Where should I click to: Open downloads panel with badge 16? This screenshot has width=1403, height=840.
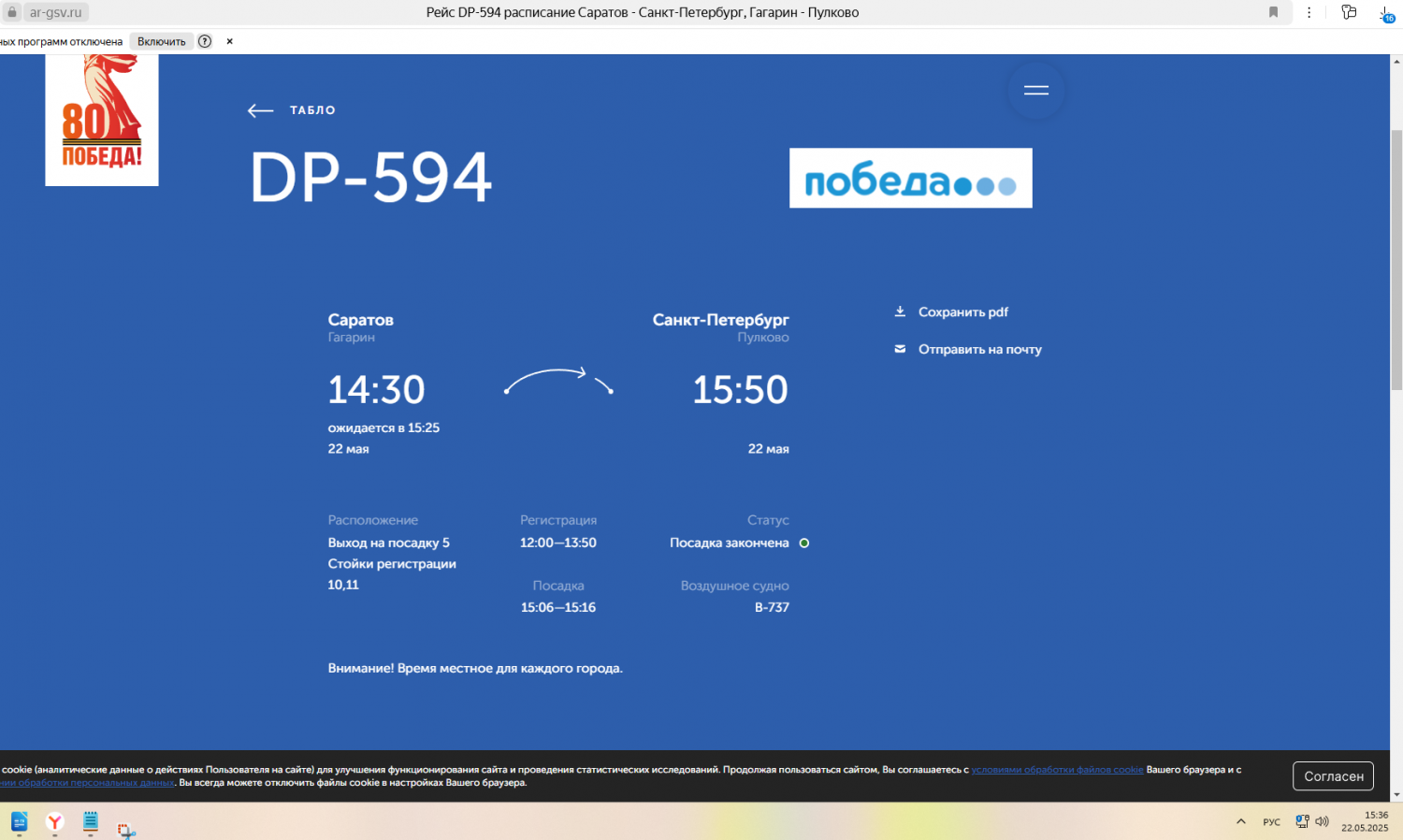tap(1386, 13)
